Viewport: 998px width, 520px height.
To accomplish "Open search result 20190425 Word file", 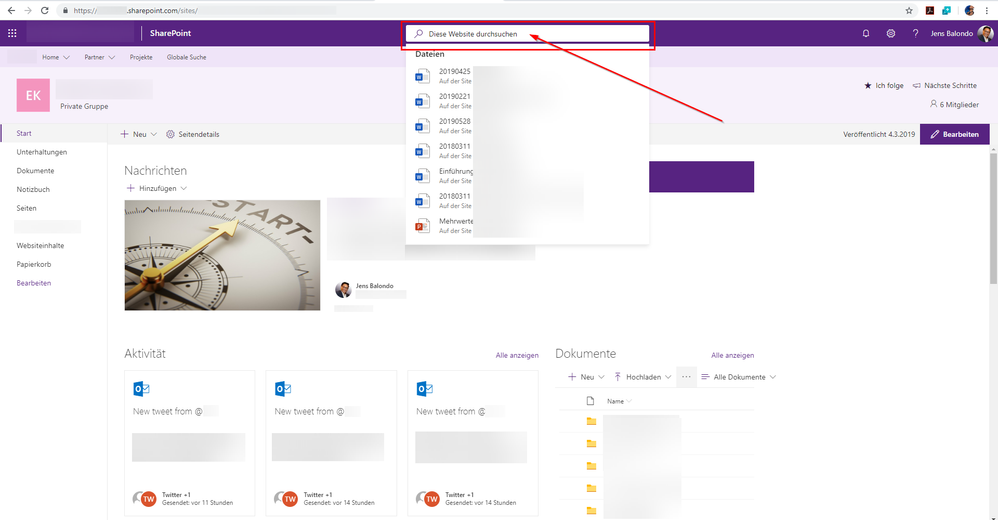I will click(527, 76).
